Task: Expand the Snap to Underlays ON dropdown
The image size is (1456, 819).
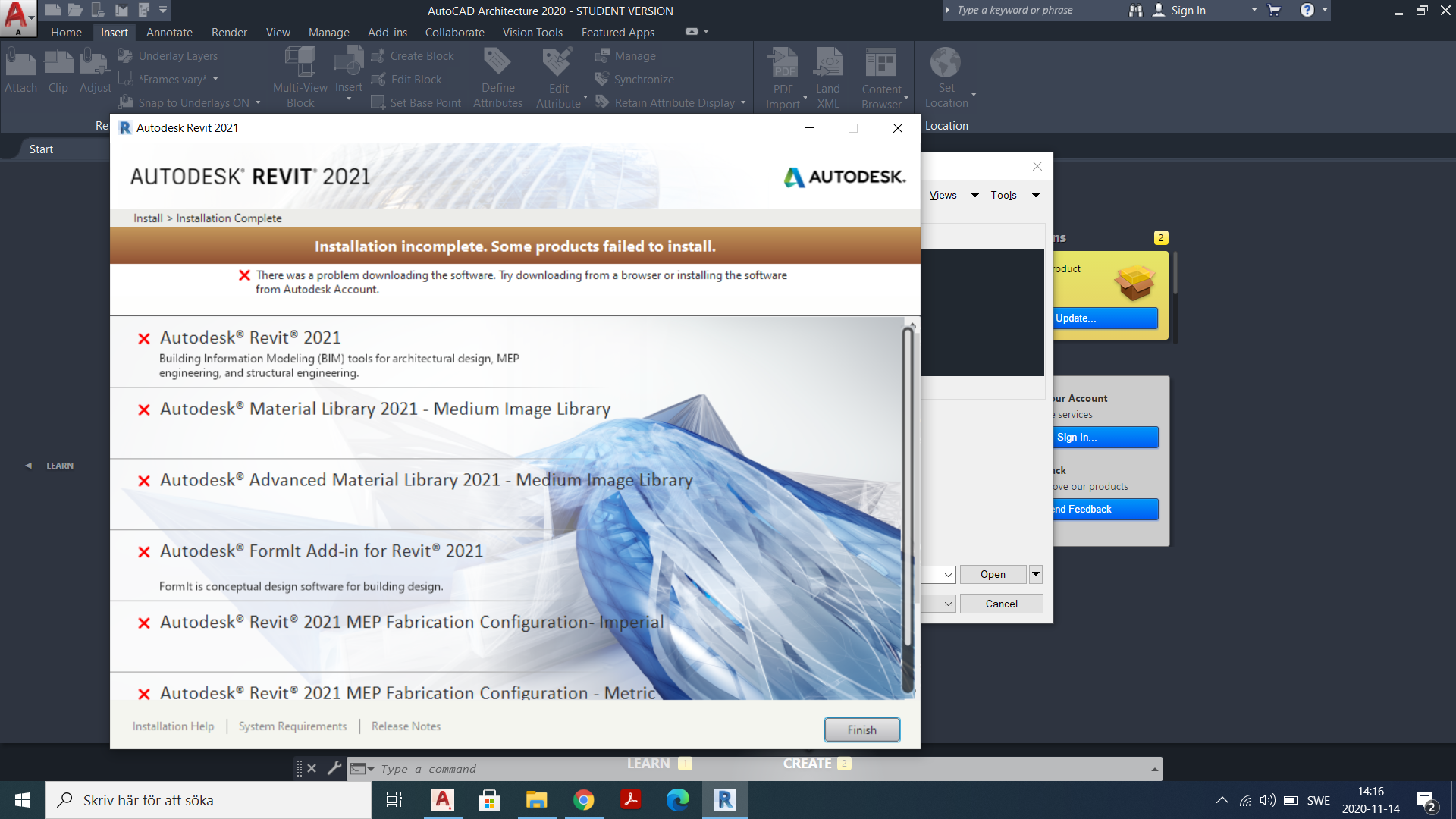Action: pos(258,102)
